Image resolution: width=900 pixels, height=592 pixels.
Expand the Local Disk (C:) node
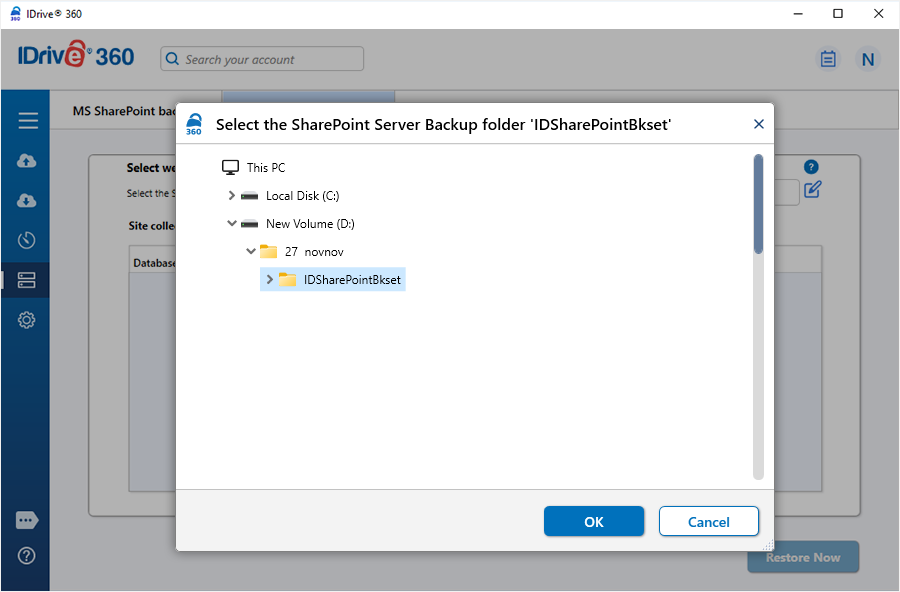pos(232,196)
